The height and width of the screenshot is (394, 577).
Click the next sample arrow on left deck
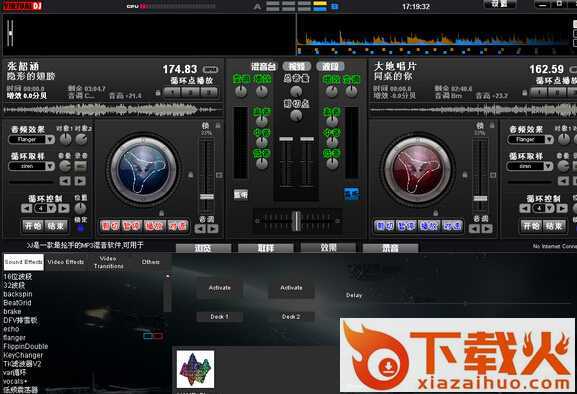tap(80, 181)
